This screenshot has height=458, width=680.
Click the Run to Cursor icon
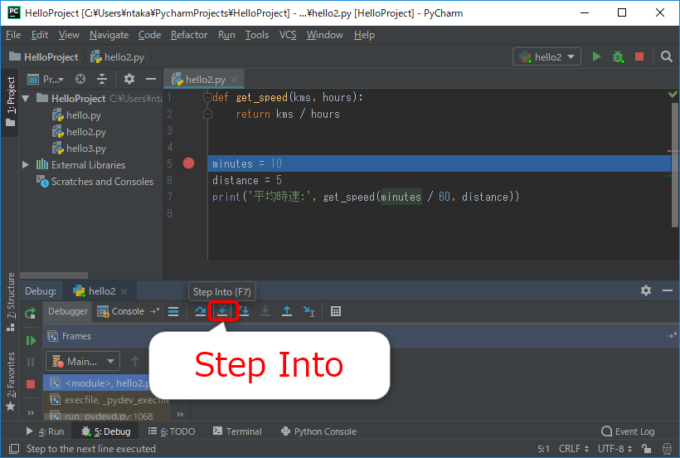coord(309,311)
